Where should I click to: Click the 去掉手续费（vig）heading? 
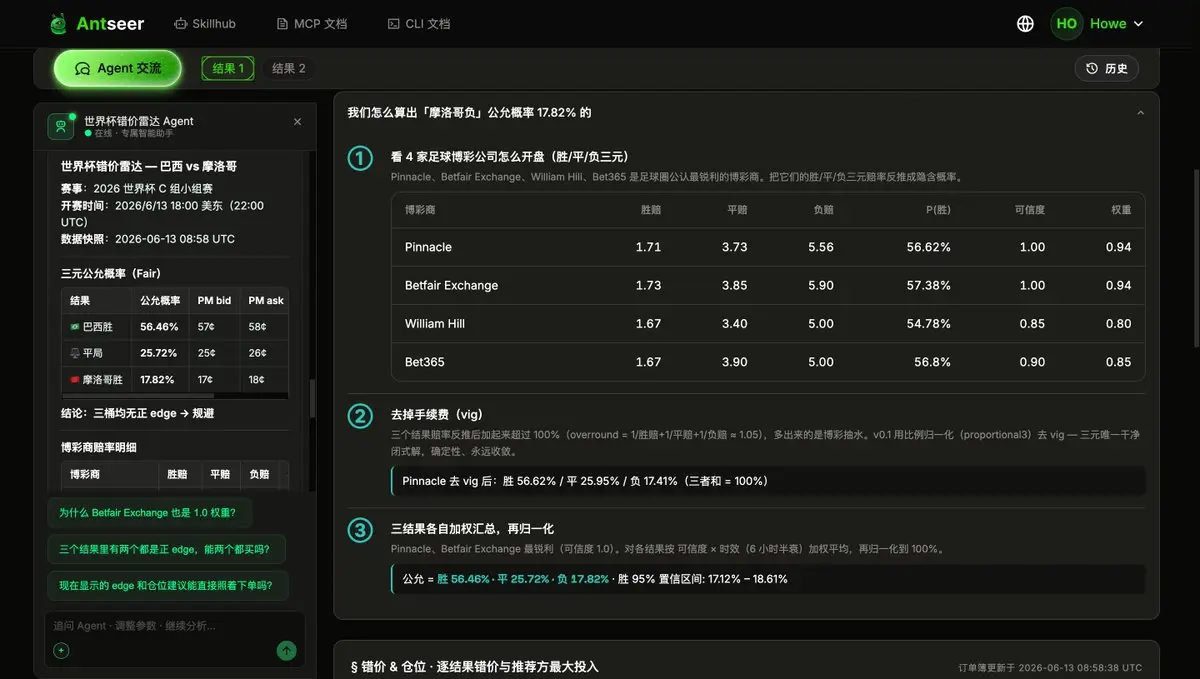[x=437, y=414]
